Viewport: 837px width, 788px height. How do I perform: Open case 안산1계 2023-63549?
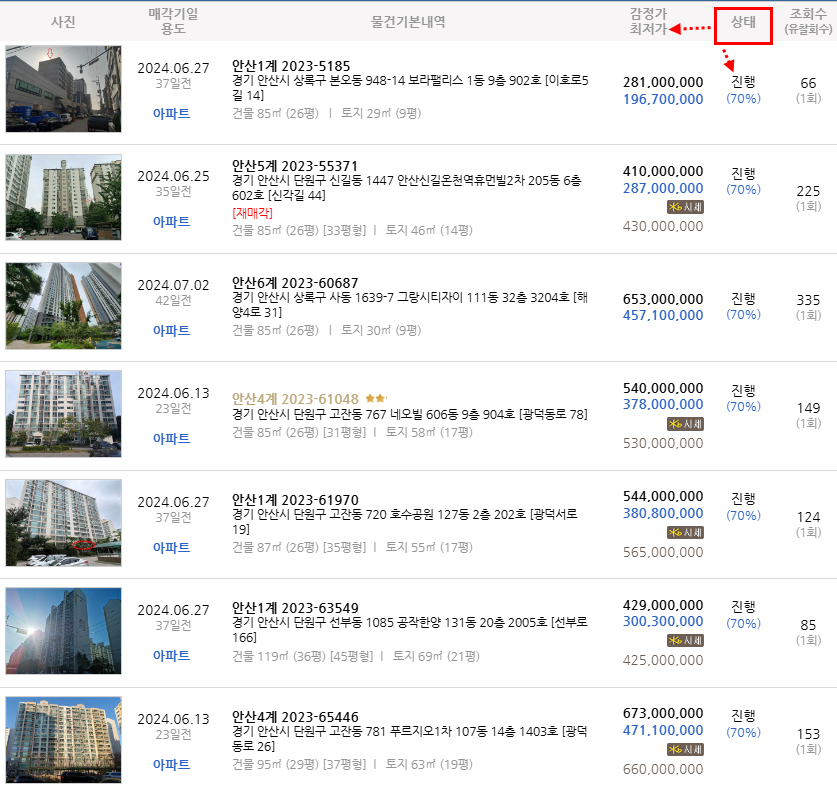point(295,608)
